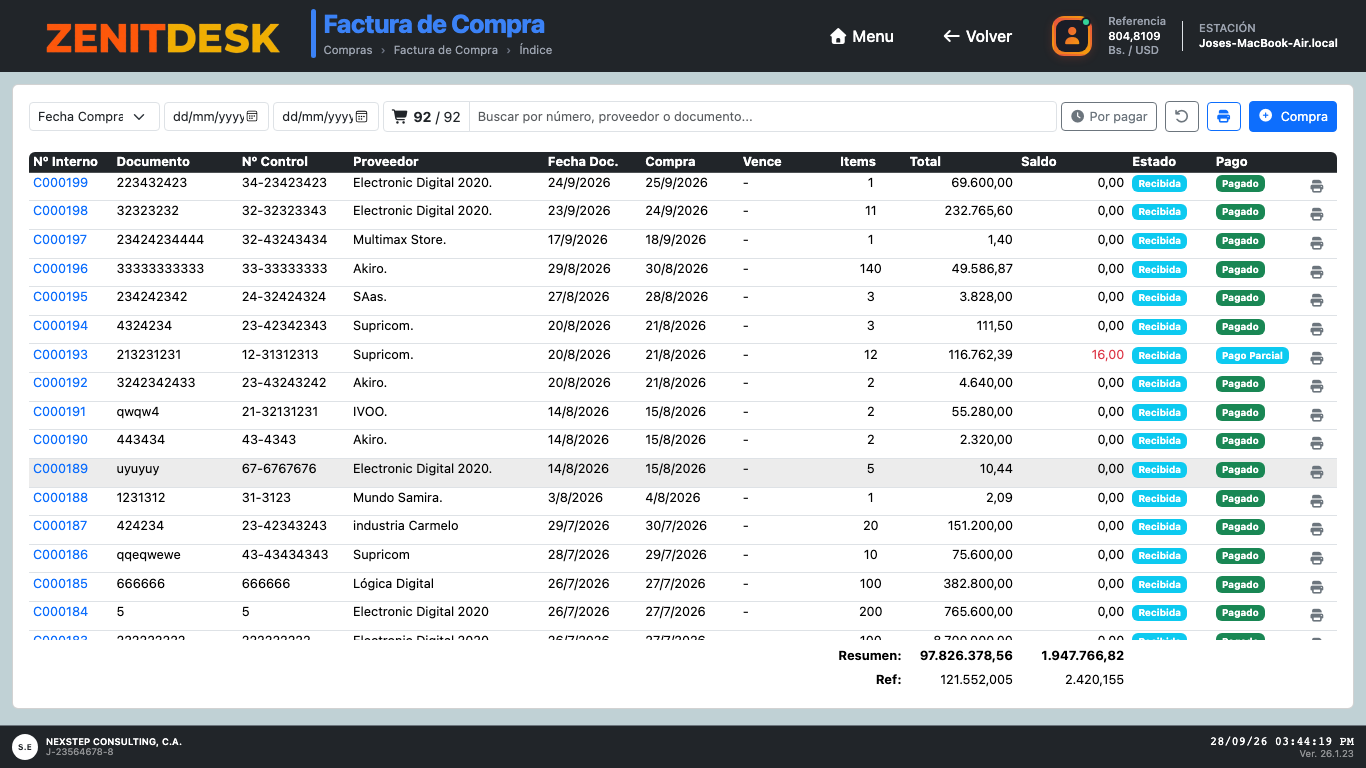The image size is (1366, 768).
Task: Expand the Fecha Compra dropdown
Action: pyautogui.click(x=94, y=117)
